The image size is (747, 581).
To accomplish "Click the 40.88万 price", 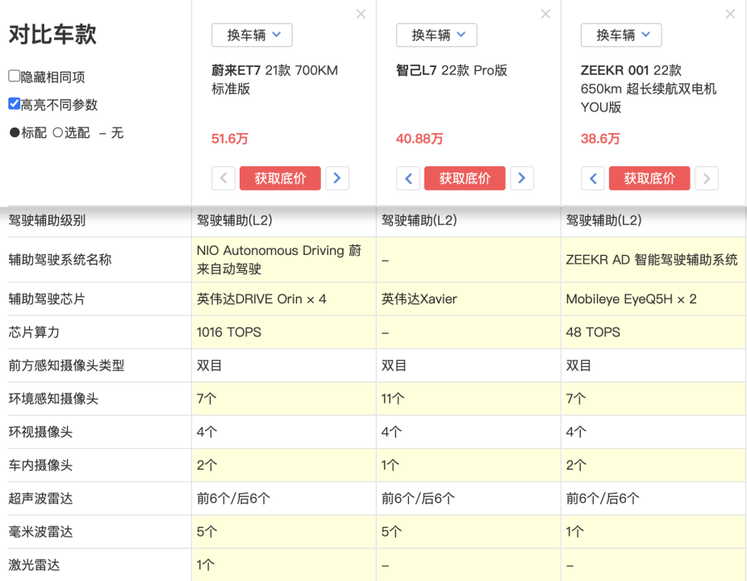I will click(419, 139).
